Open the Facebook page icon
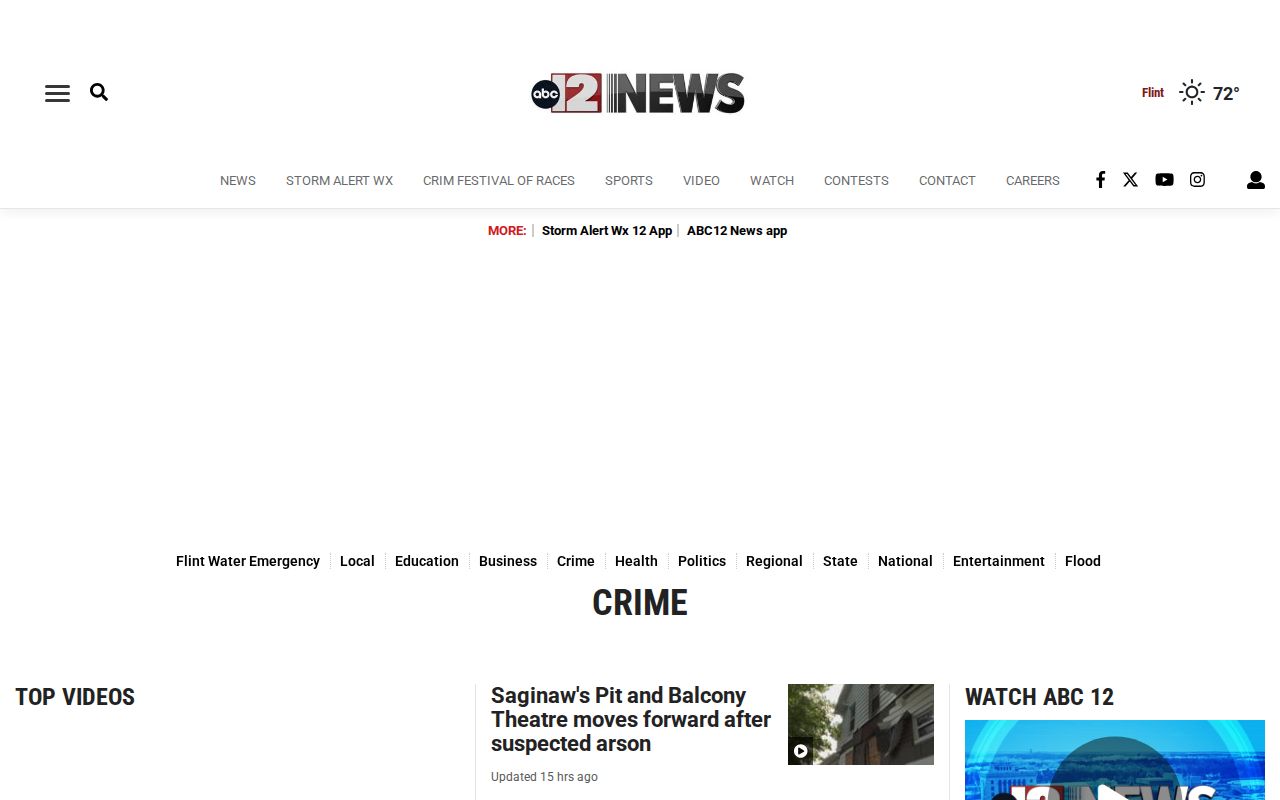Screen dimensions: 1280x800 coord(1100,180)
